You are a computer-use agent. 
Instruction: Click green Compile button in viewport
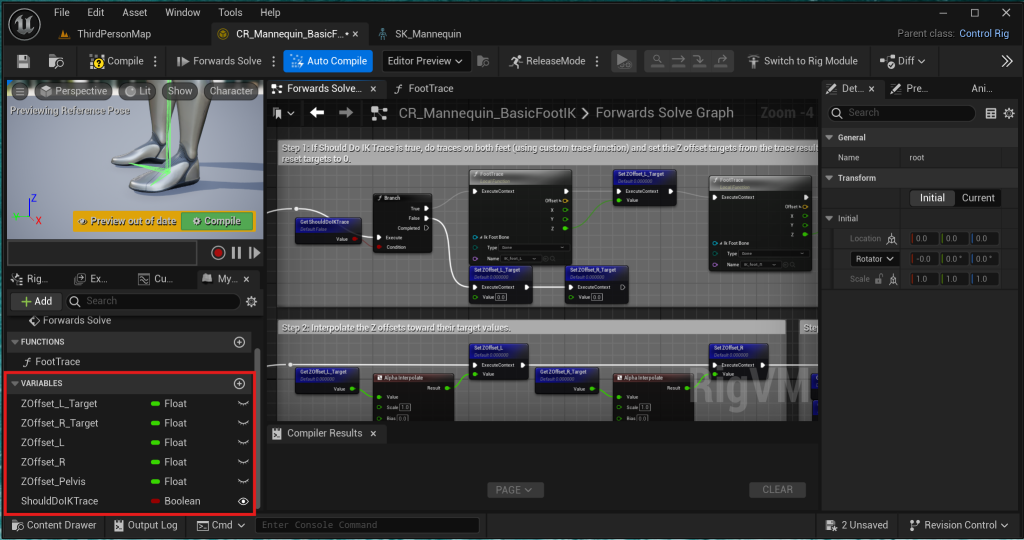(x=217, y=221)
